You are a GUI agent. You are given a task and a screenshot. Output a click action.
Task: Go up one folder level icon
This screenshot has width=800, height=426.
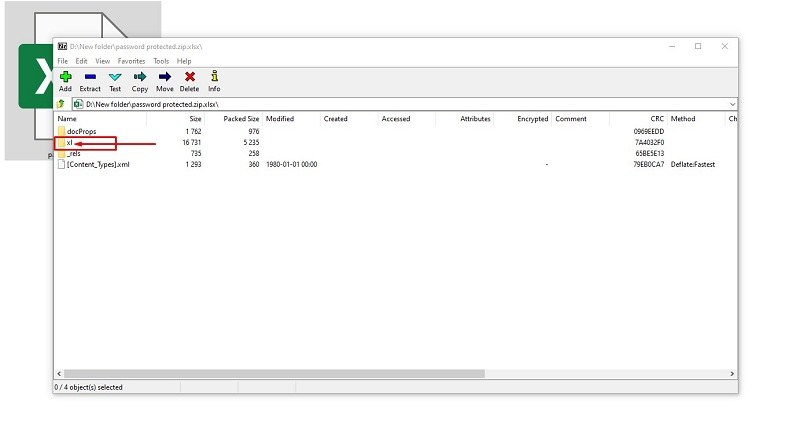[62, 103]
